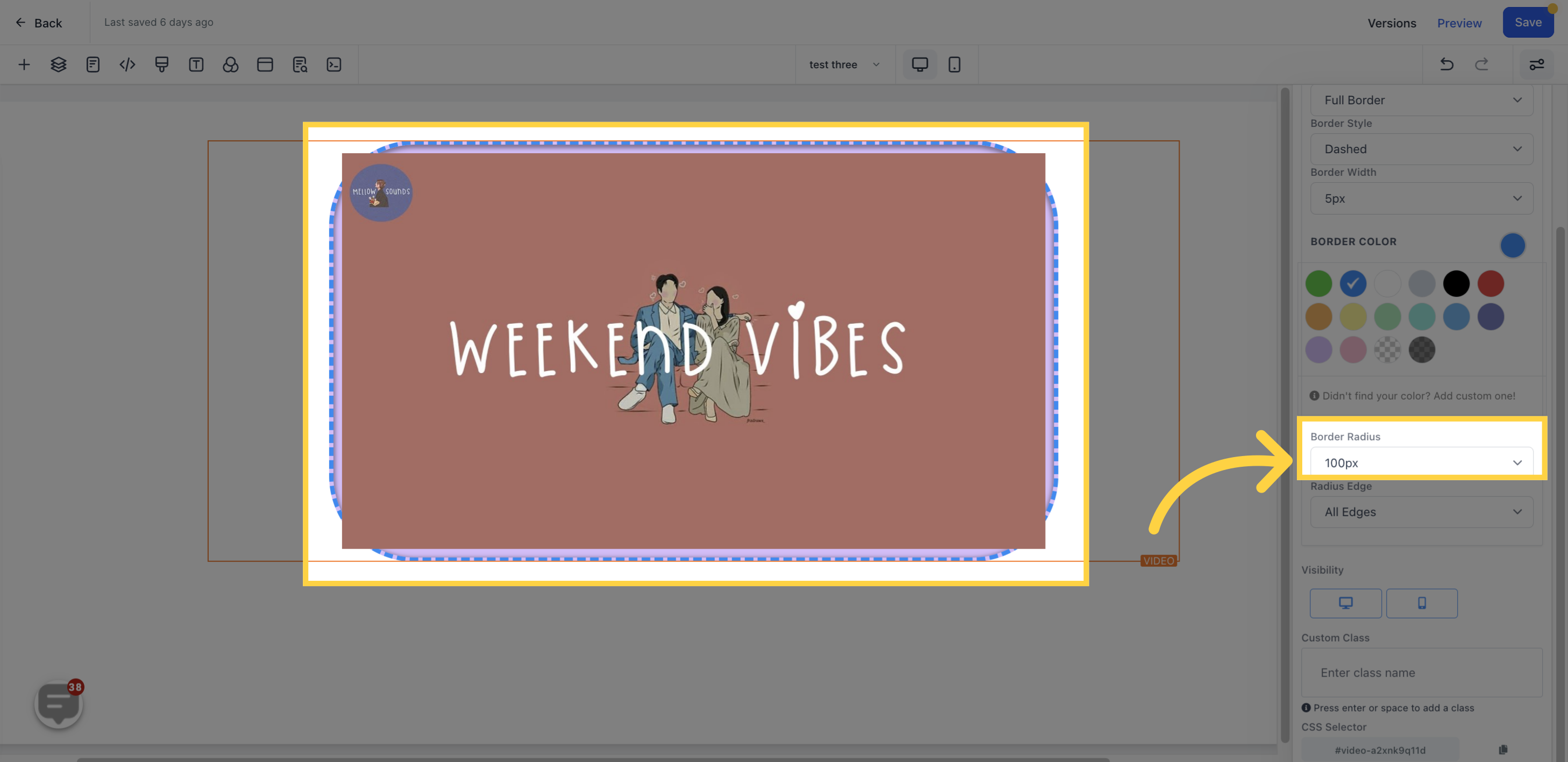Open the layers panel icon

point(59,65)
